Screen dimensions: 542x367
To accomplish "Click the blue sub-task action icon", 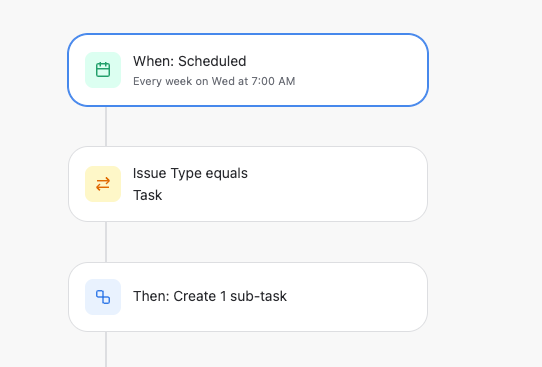I will (103, 297).
